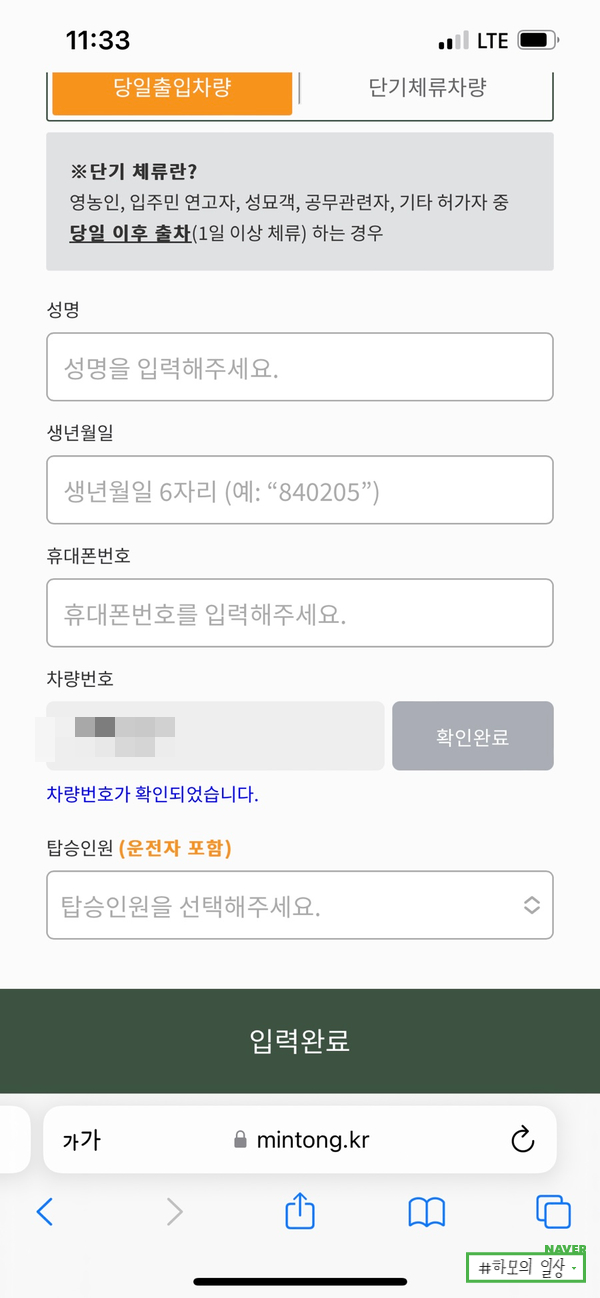Switch to the 단기체류차량 tab
Screen dimensions: 600x1298
click(x=427, y=88)
